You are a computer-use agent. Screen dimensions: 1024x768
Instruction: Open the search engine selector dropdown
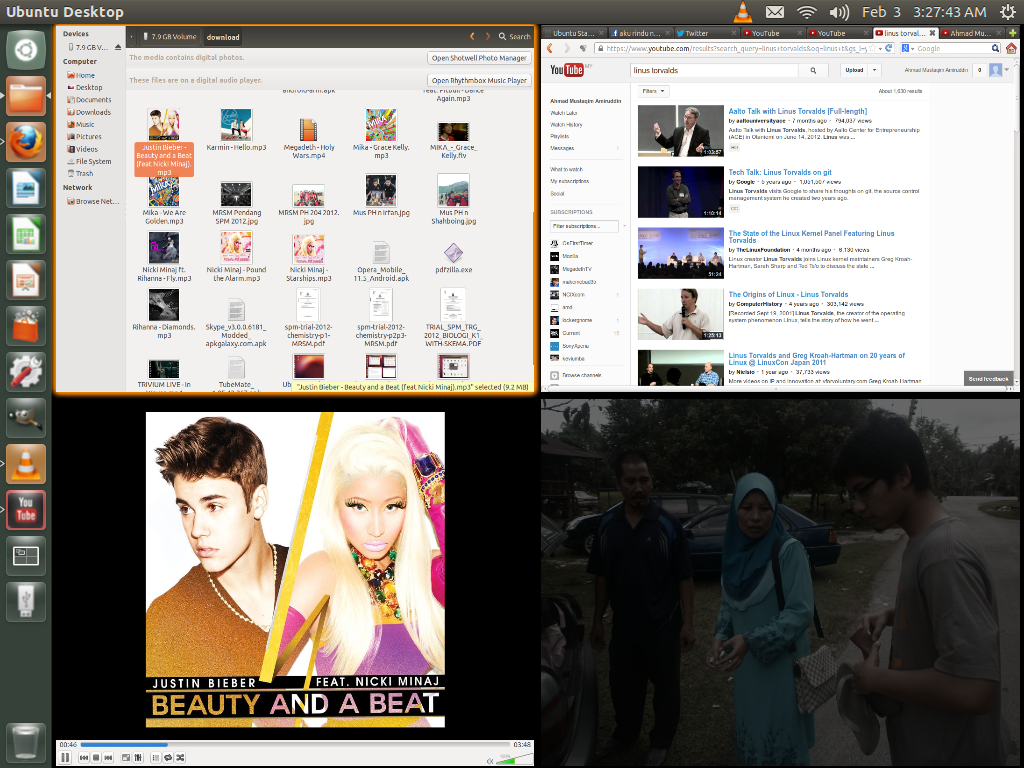pos(907,48)
